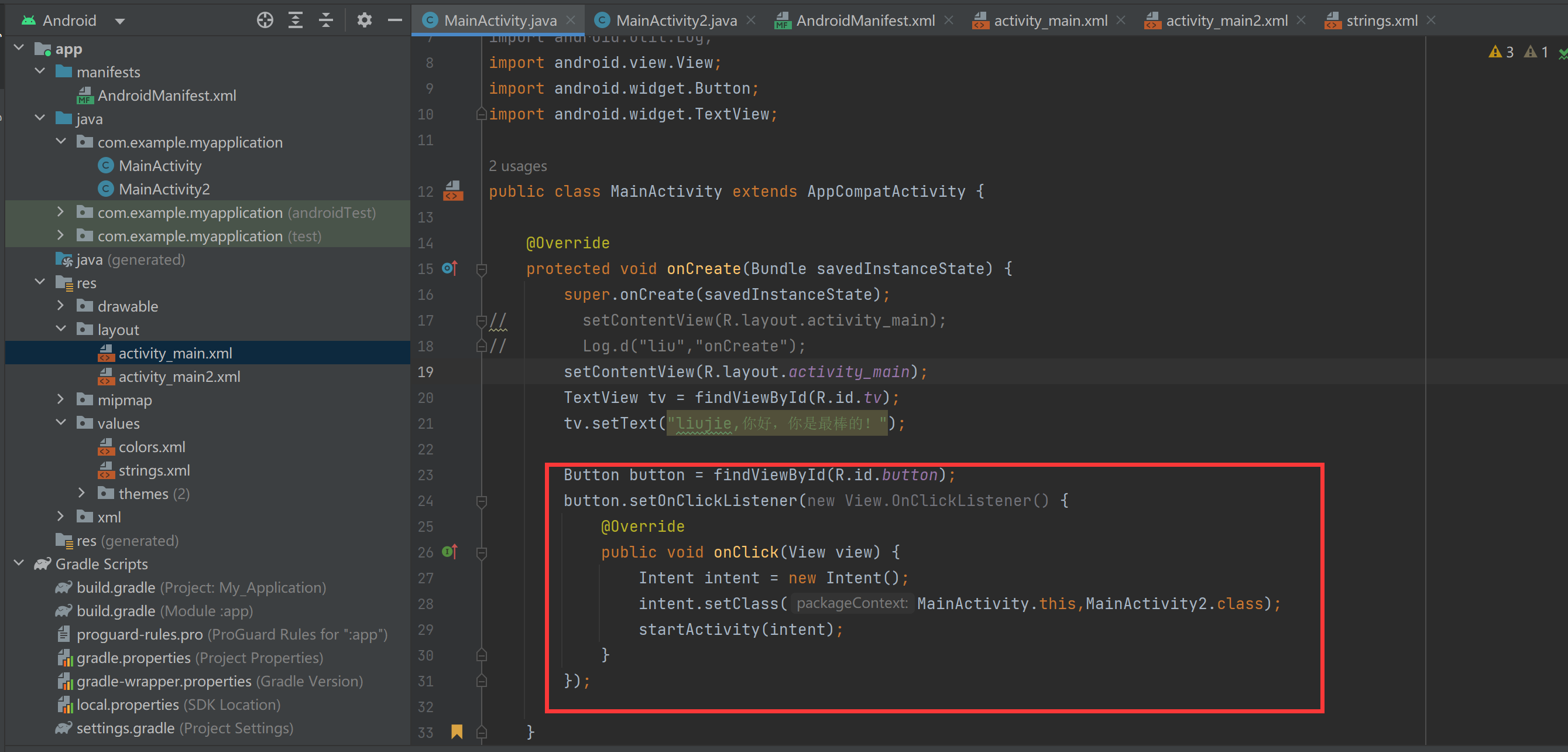Screen dimensions: 1568x752
Task: Fold the commented block at line 17
Action: click(x=481, y=320)
